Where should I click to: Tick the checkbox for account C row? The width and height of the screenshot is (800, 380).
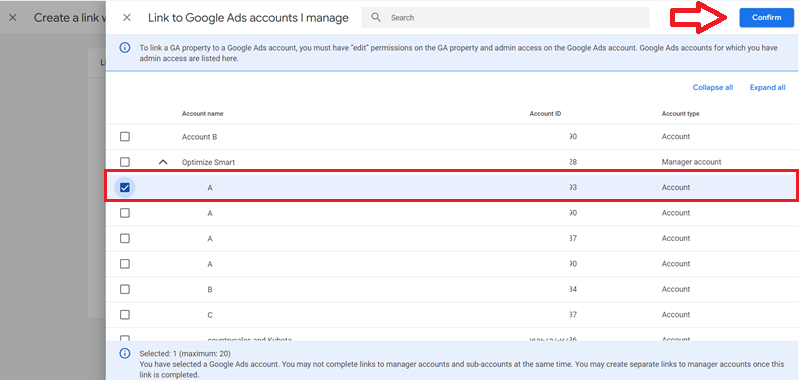click(x=124, y=315)
